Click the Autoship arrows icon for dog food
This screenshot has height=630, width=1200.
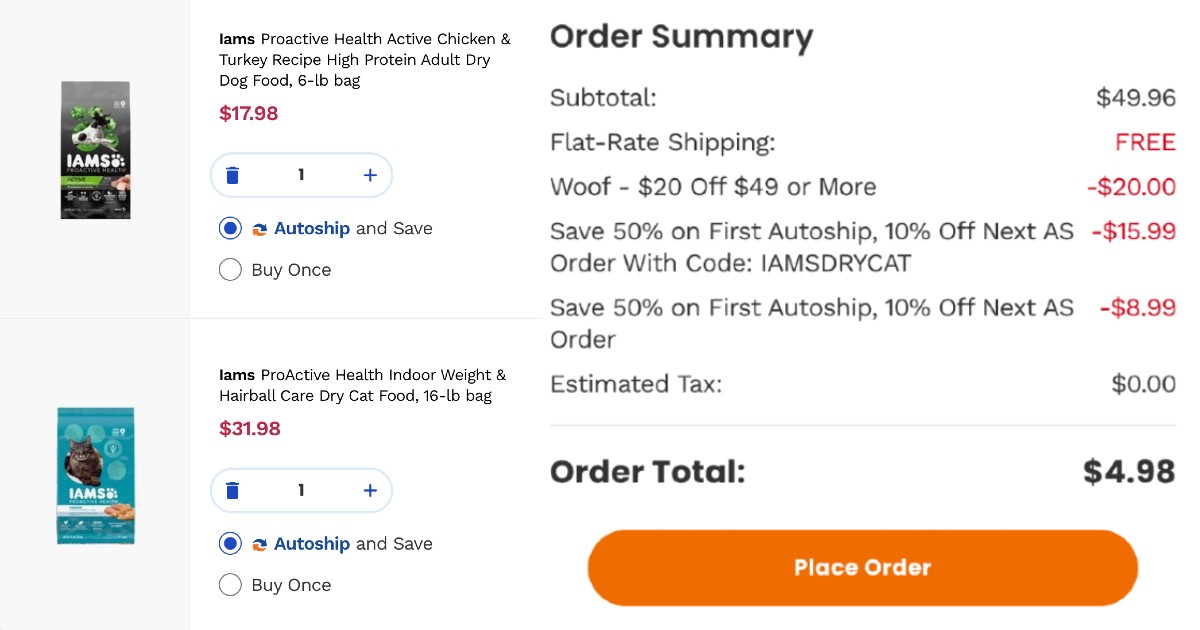pyautogui.click(x=260, y=229)
